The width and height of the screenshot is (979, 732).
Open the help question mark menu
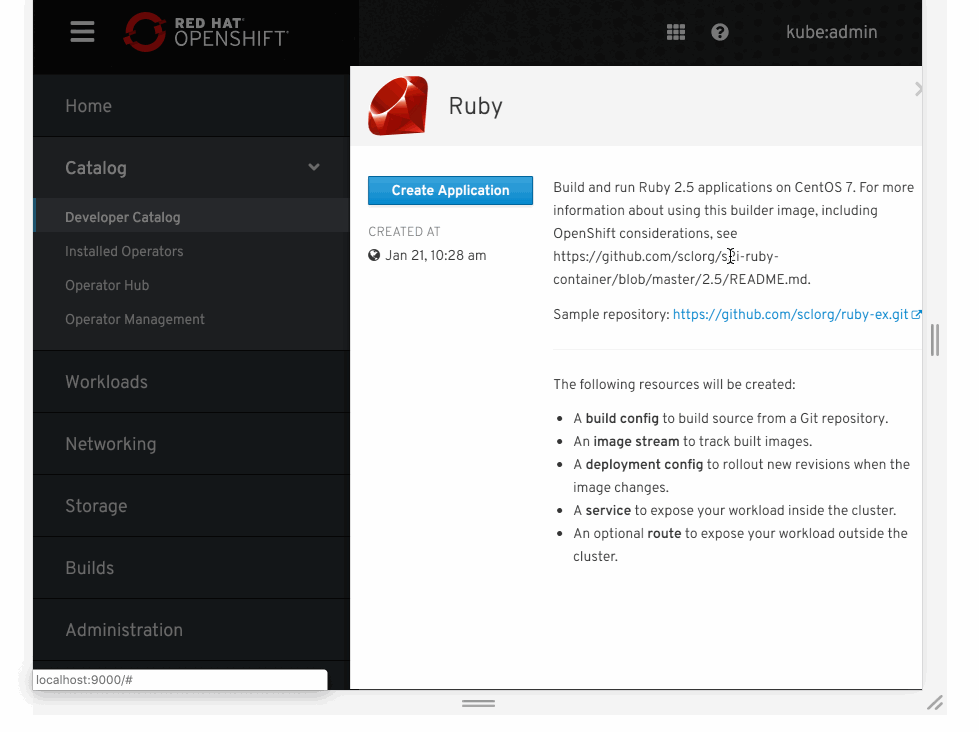720,32
